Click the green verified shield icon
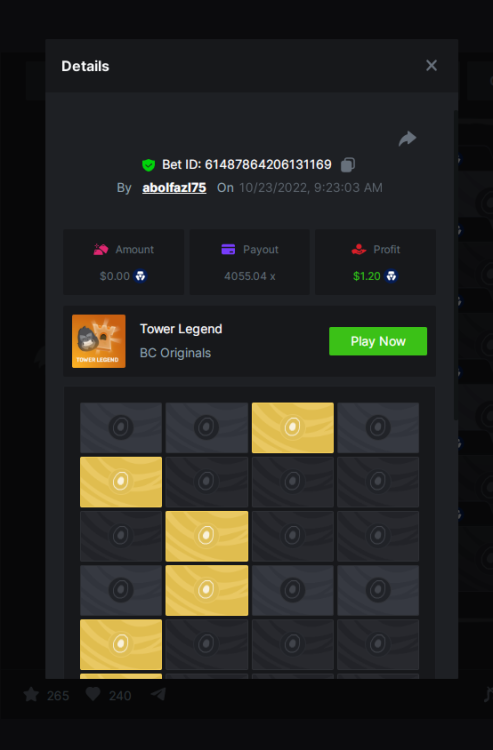Viewport: 493px width, 750px height. (x=149, y=165)
